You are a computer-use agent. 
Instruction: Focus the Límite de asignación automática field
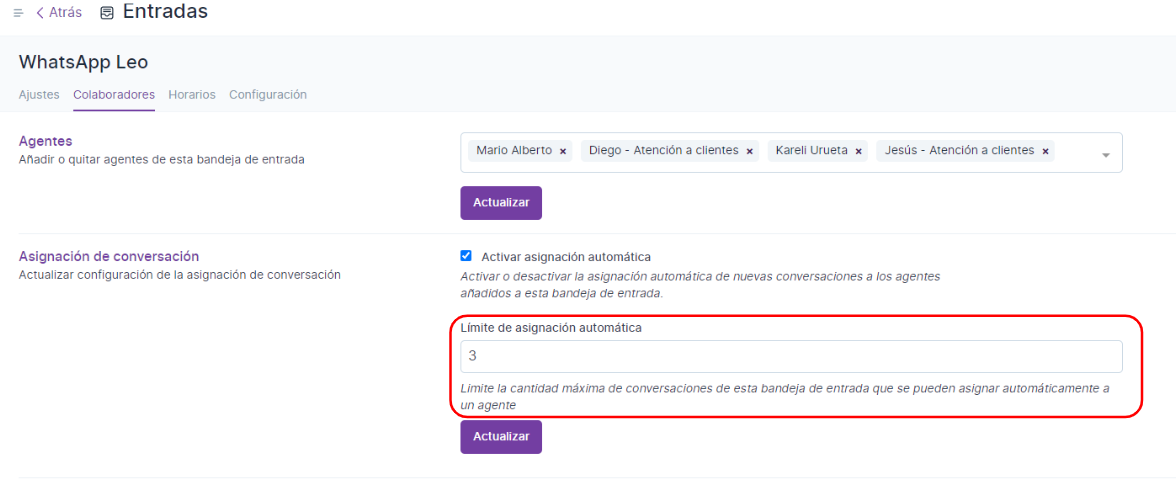pos(791,357)
